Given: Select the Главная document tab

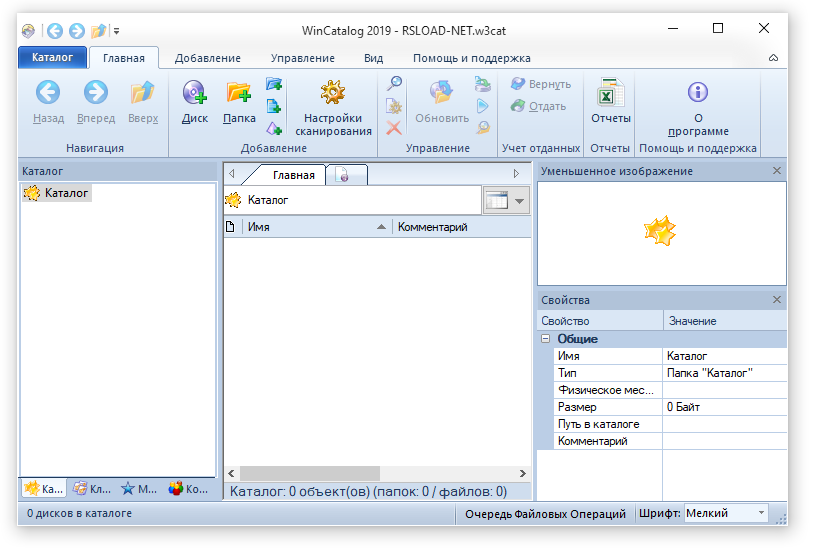Looking at the screenshot, I should [293, 175].
